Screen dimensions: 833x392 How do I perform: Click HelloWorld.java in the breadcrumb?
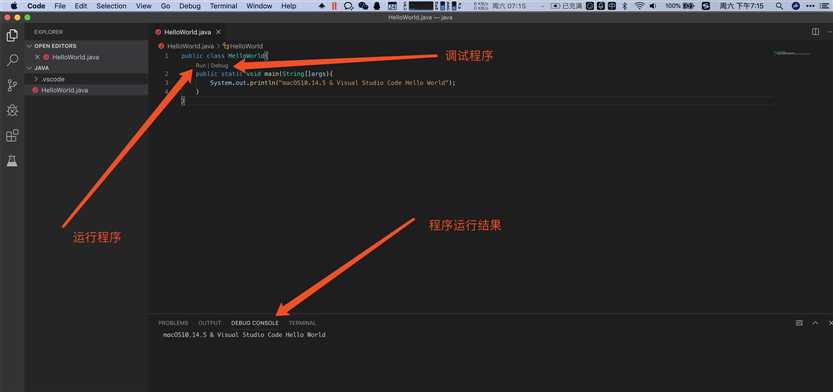pyautogui.click(x=190, y=46)
